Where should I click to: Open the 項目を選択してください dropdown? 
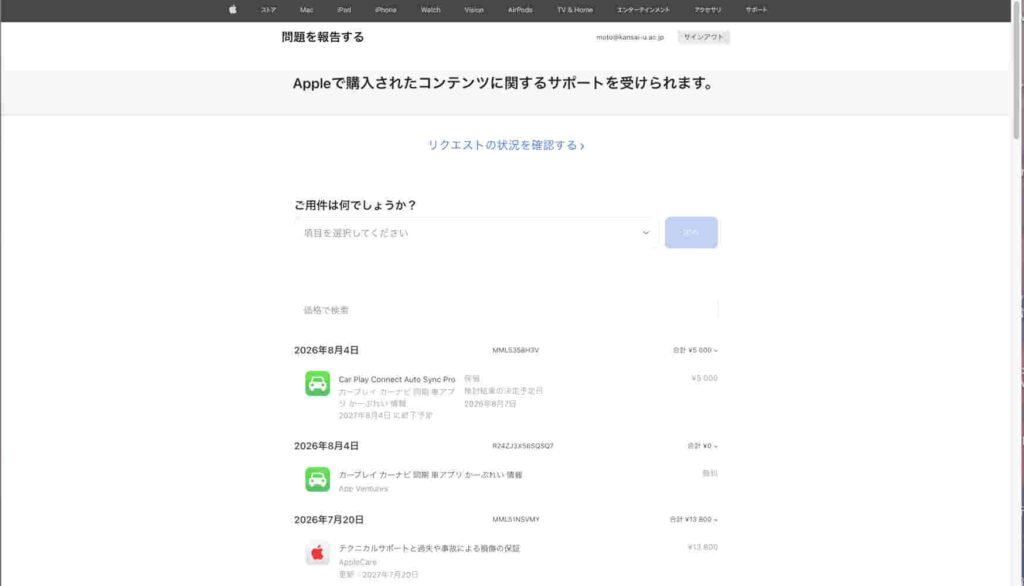475,233
